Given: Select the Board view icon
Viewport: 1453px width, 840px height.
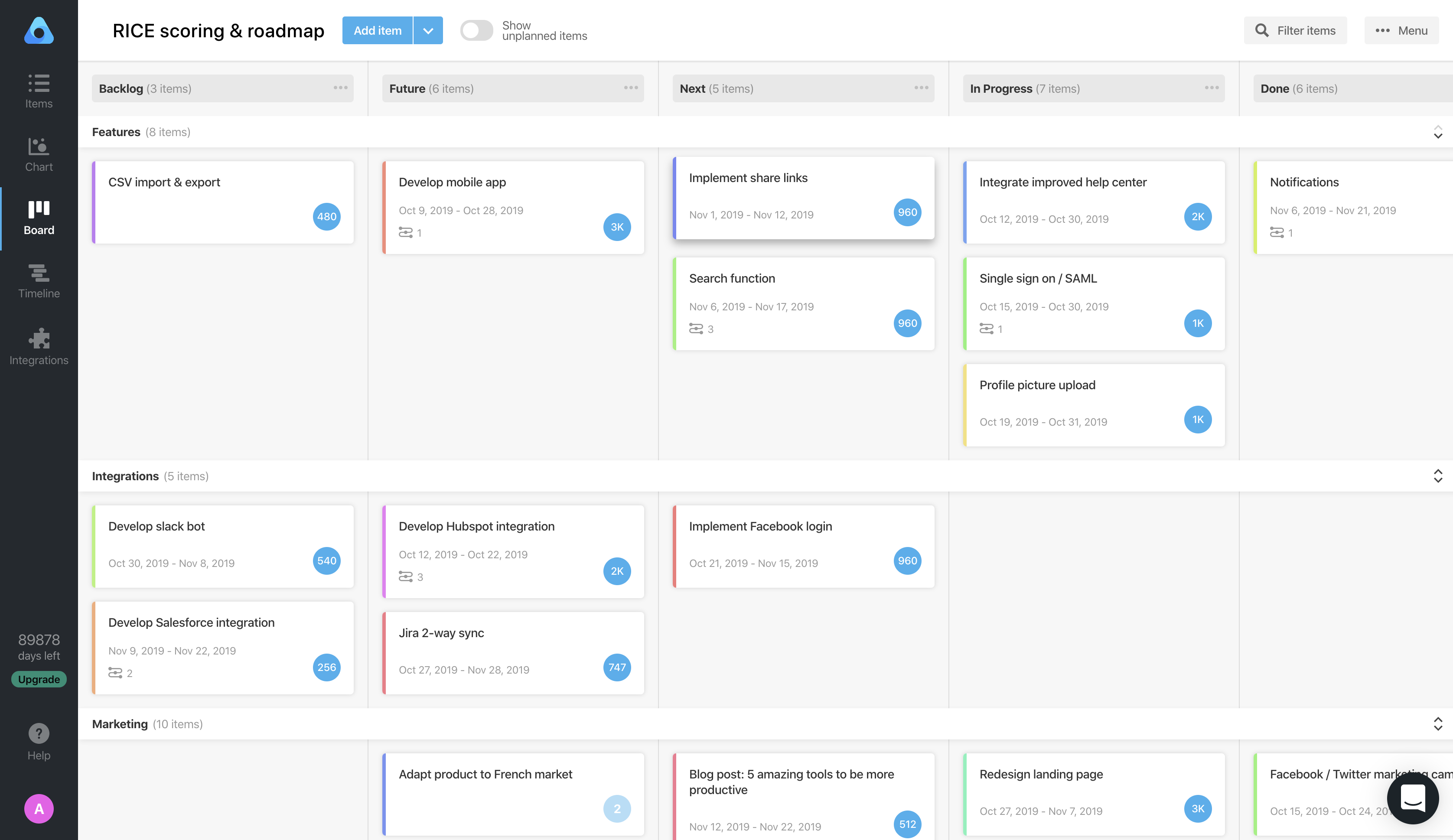Looking at the screenshot, I should coord(38,217).
